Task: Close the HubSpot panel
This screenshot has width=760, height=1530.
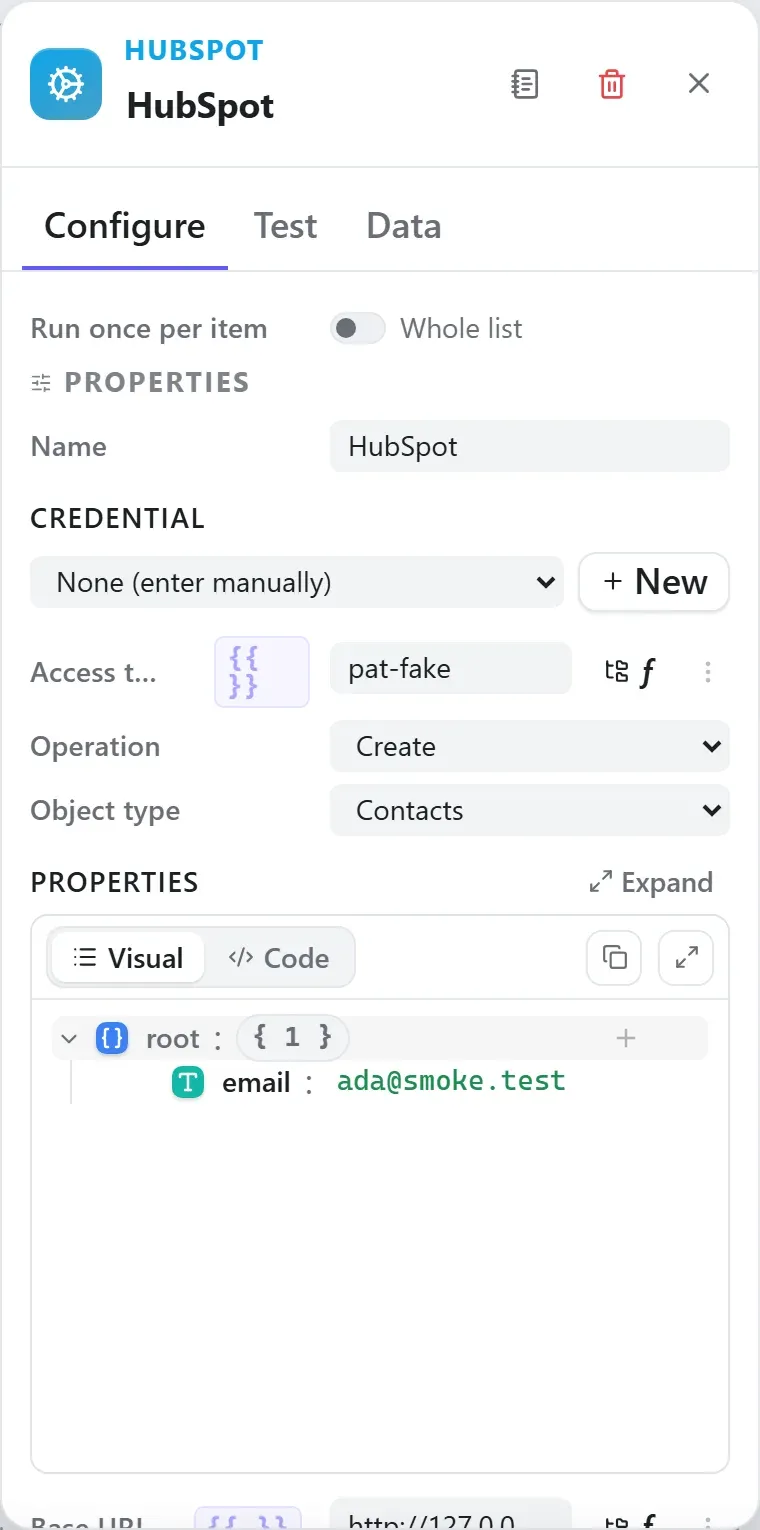Action: pyautogui.click(x=699, y=84)
